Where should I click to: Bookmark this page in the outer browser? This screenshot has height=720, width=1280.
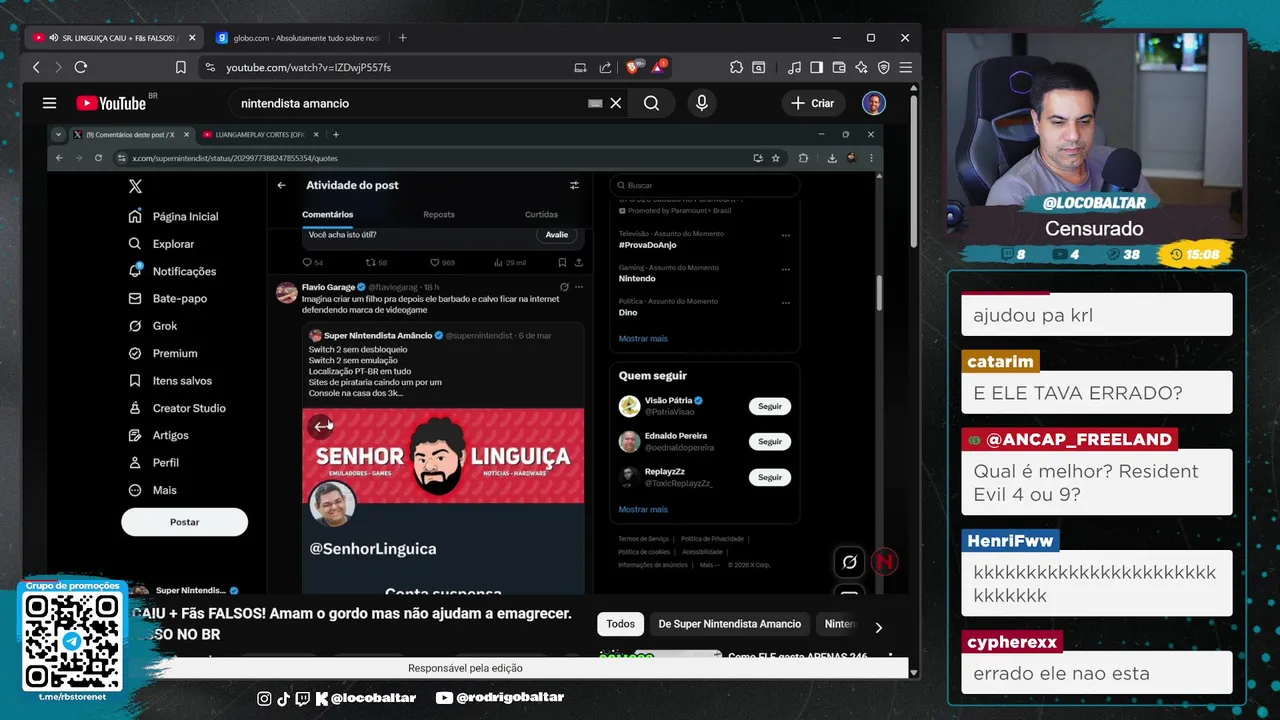pos(181,67)
